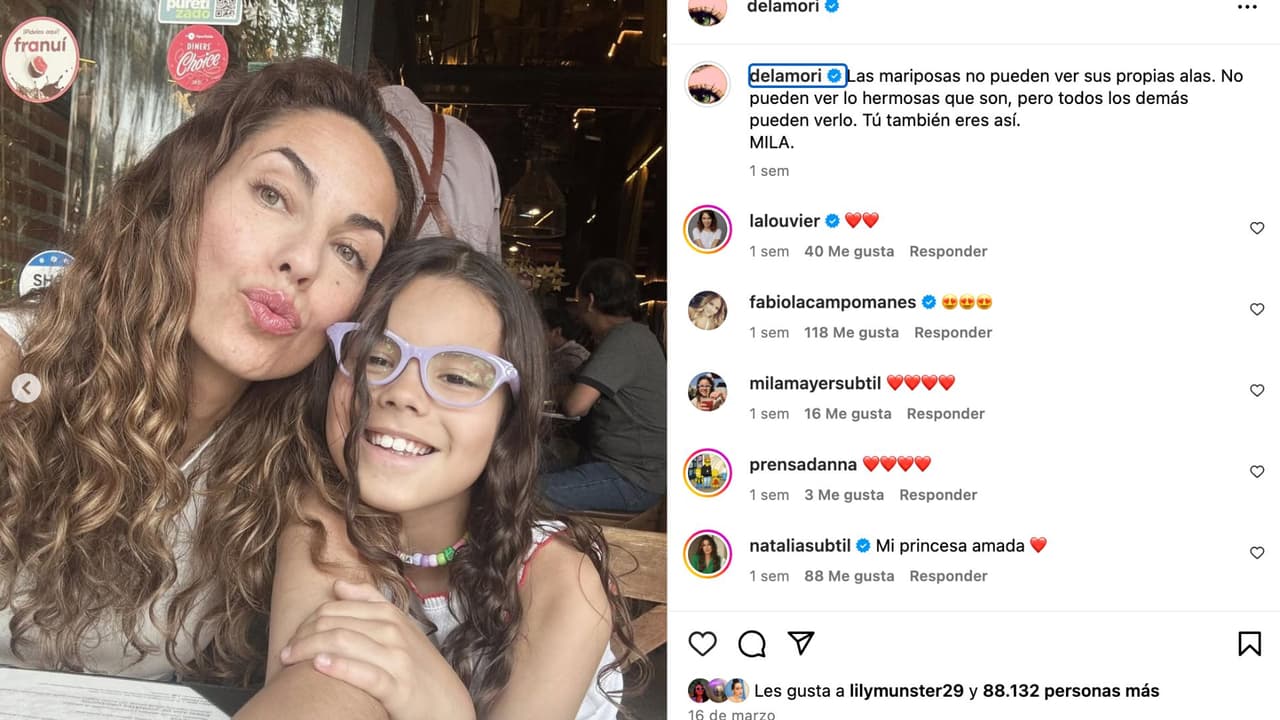Like nataliasubtil's comment heart

pos(1257,552)
